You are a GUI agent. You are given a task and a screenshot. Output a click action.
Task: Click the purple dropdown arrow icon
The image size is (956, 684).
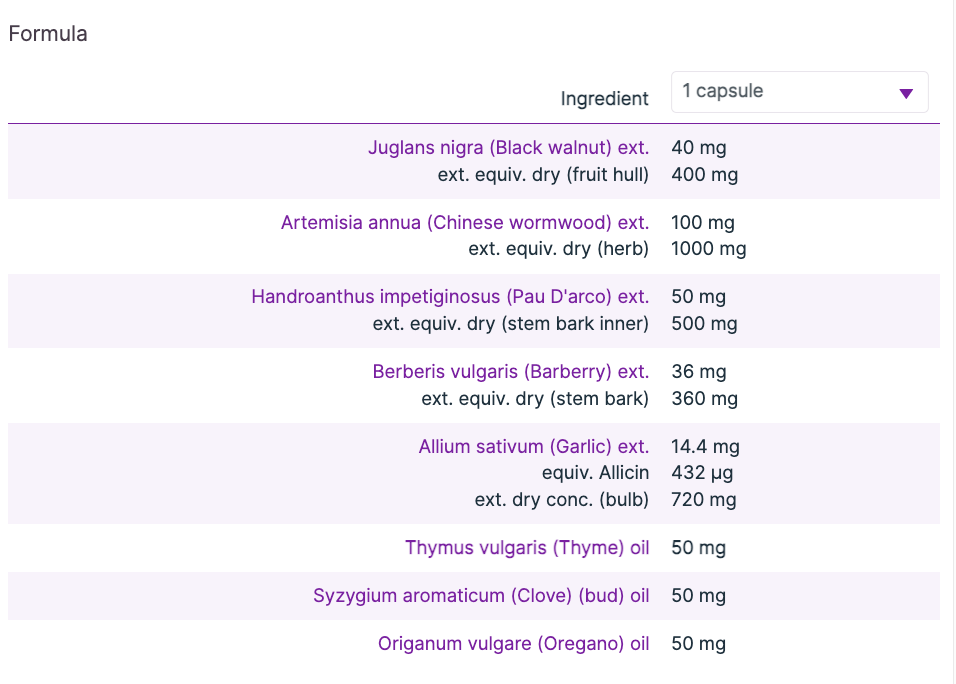click(906, 94)
